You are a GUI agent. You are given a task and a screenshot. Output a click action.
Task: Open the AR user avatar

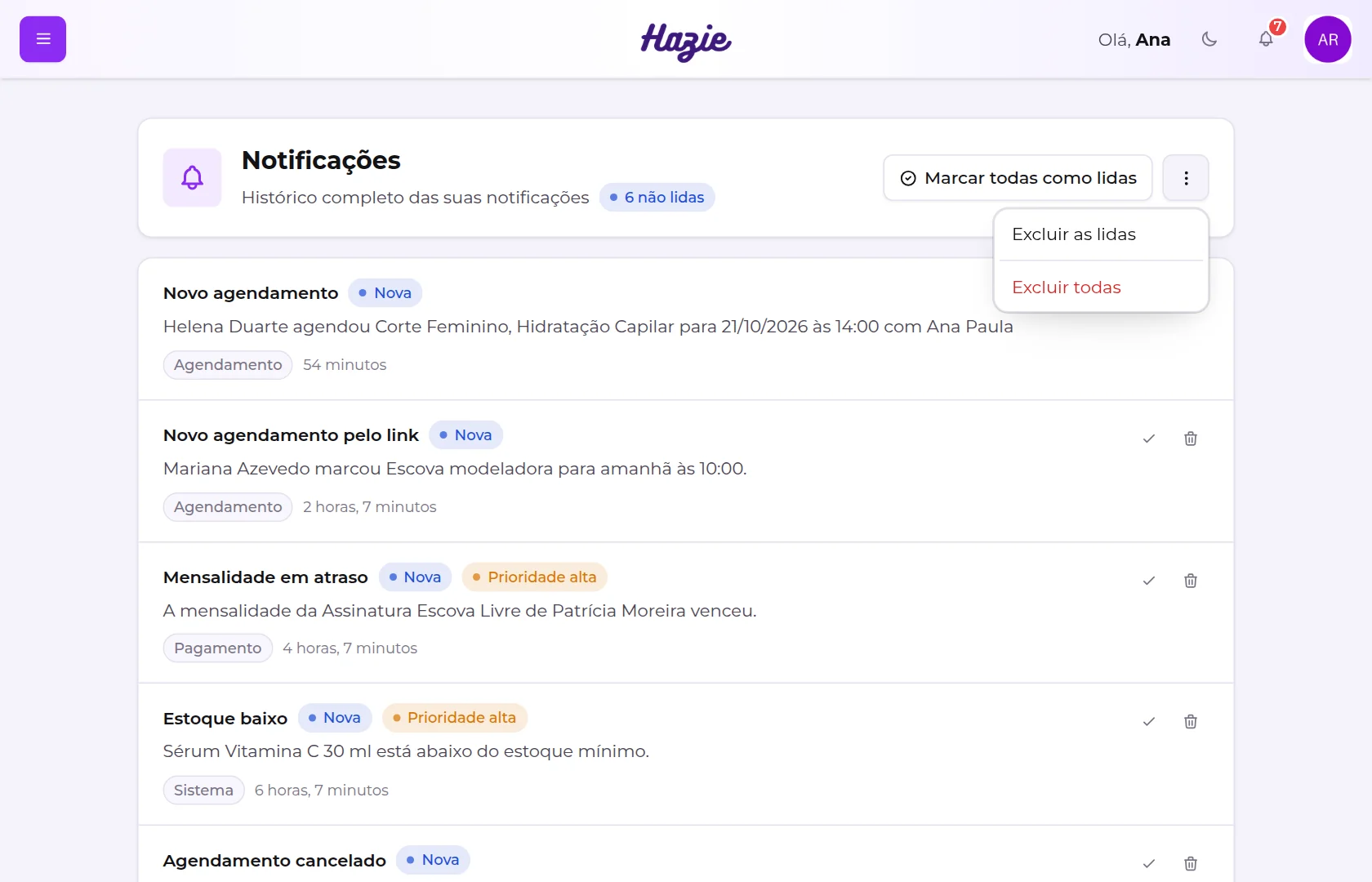tap(1328, 39)
